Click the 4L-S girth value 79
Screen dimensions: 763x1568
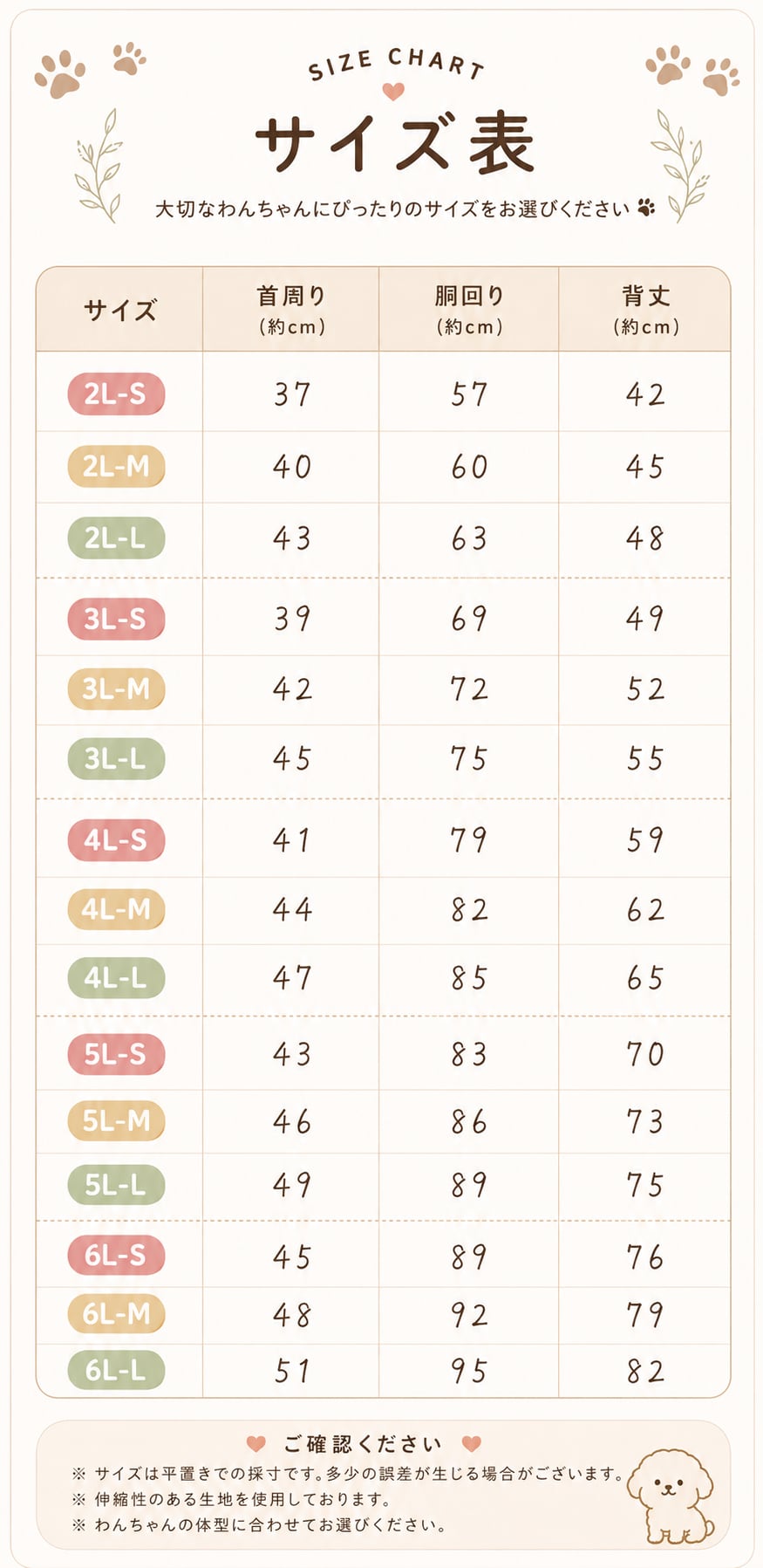tap(469, 839)
